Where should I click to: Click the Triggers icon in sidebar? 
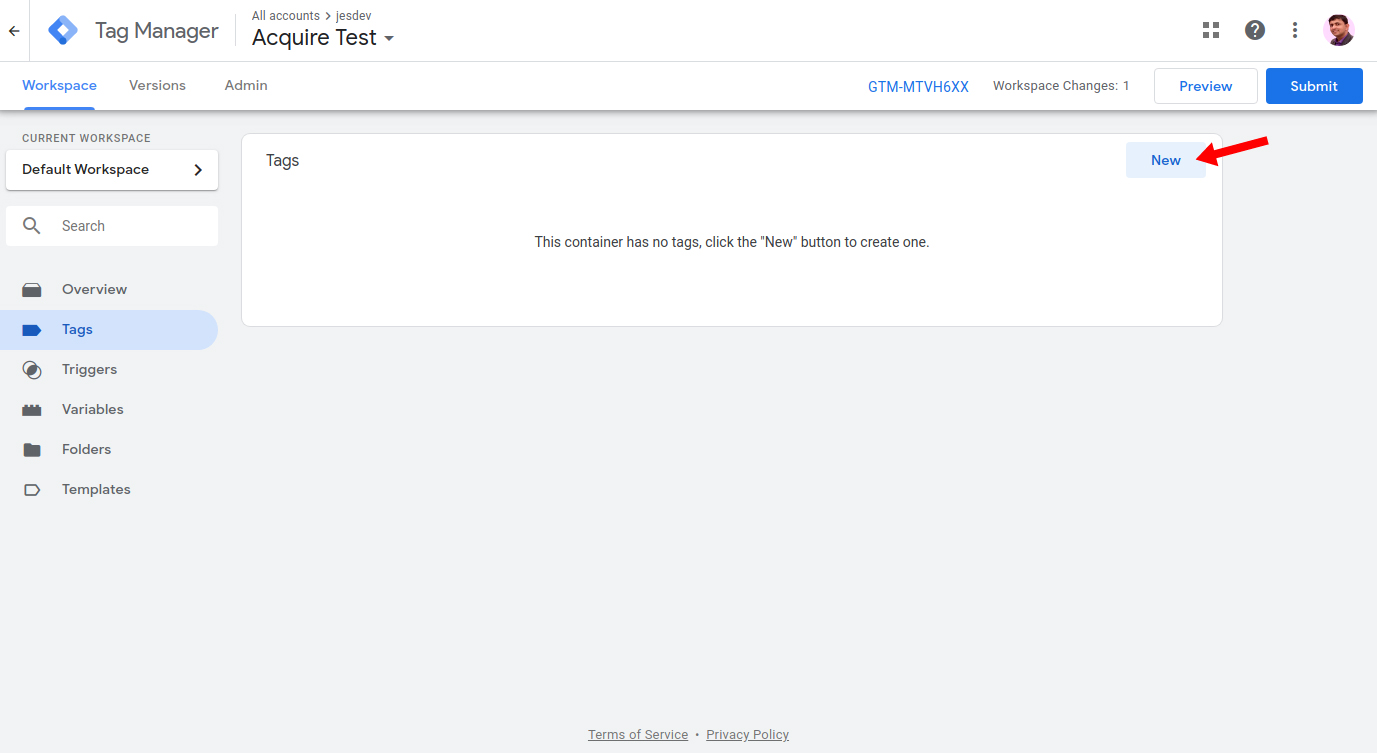click(32, 370)
